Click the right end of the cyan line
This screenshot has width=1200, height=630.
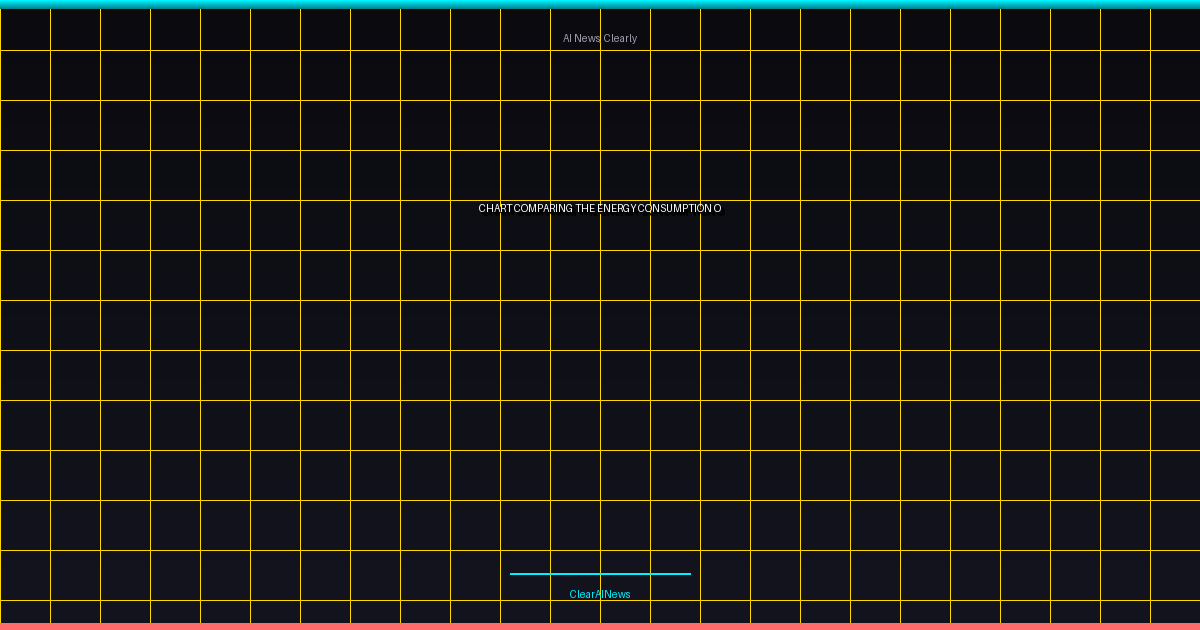point(688,574)
